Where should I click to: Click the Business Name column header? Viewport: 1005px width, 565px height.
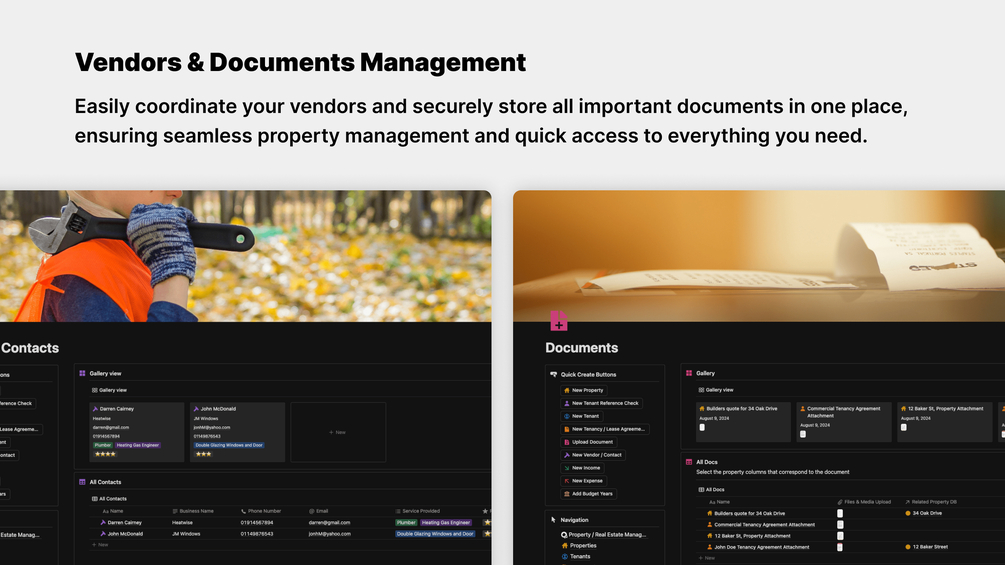(x=193, y=511)
